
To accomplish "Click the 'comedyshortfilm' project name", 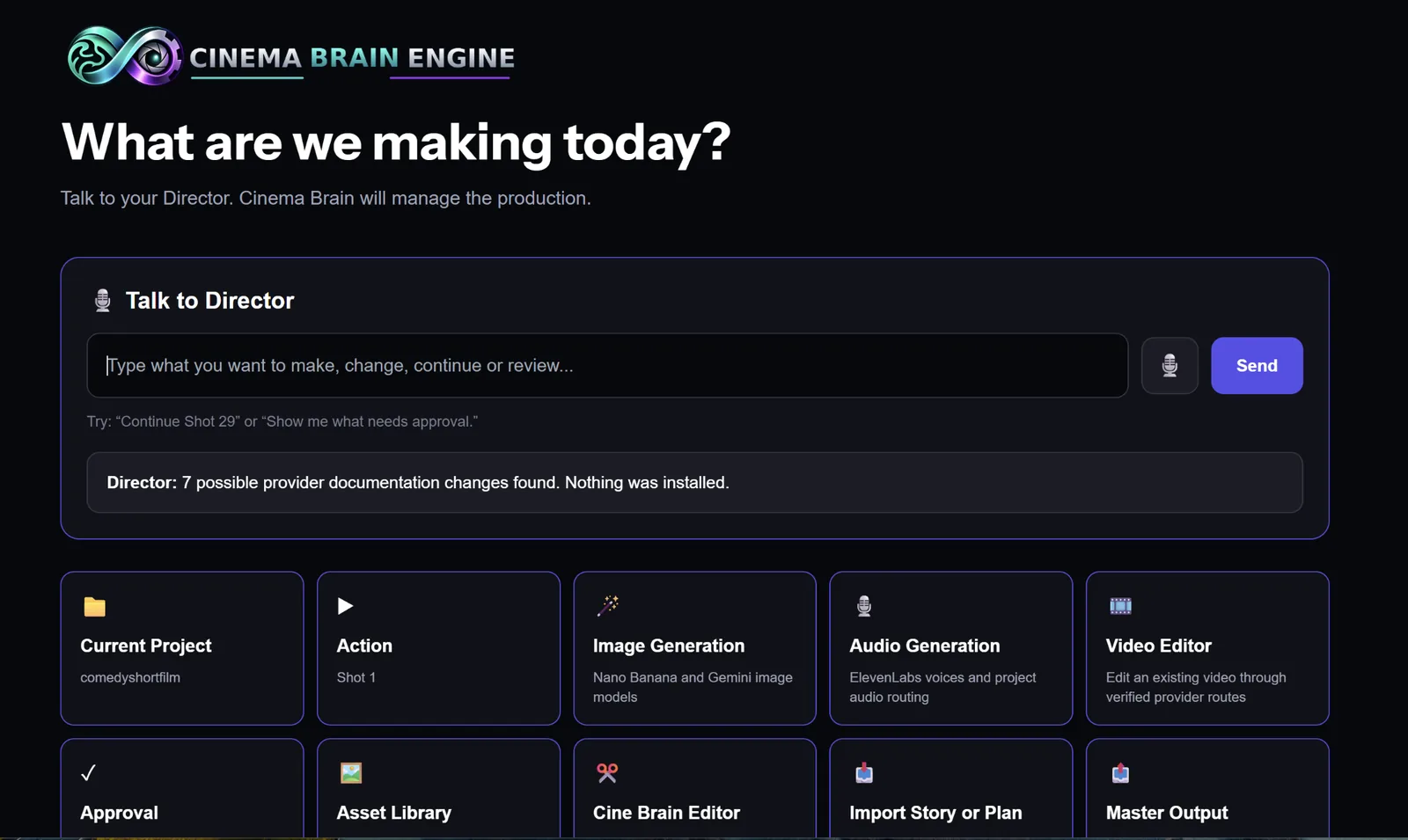I will point(130,677).
